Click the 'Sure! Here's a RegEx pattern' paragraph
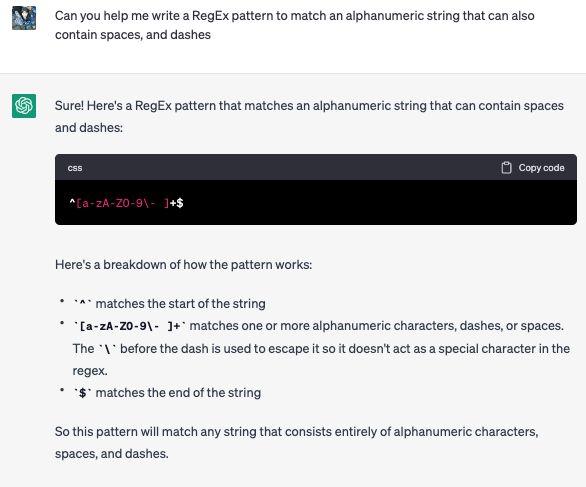 [309, 117]
